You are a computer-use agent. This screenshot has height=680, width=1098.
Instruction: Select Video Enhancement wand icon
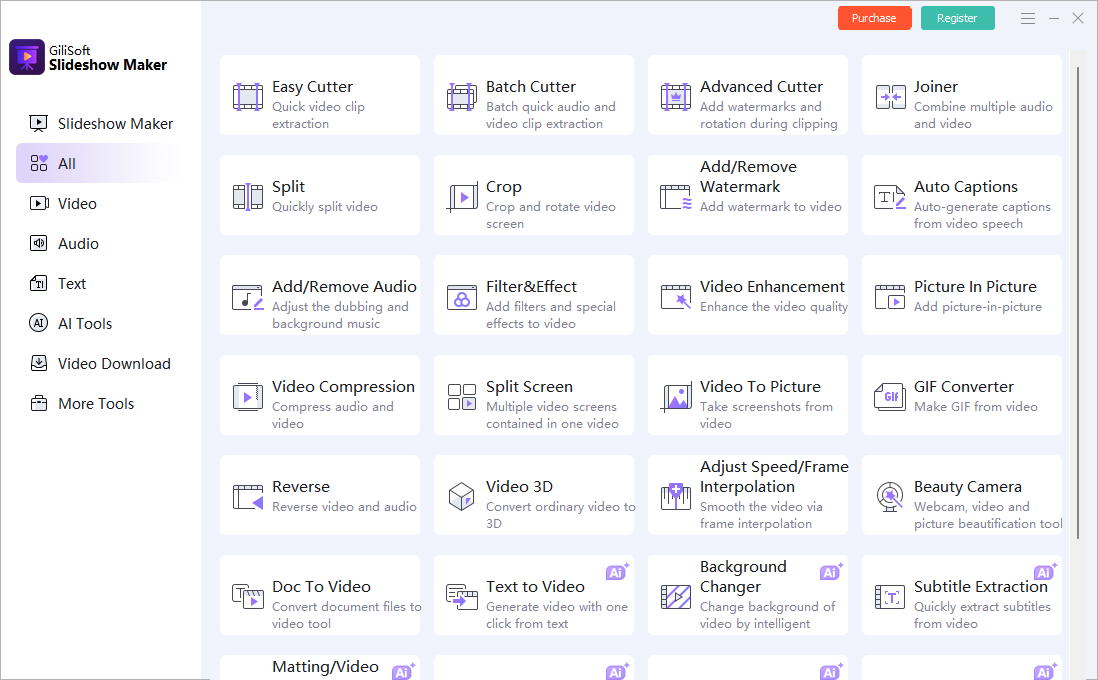coord(676,297)
